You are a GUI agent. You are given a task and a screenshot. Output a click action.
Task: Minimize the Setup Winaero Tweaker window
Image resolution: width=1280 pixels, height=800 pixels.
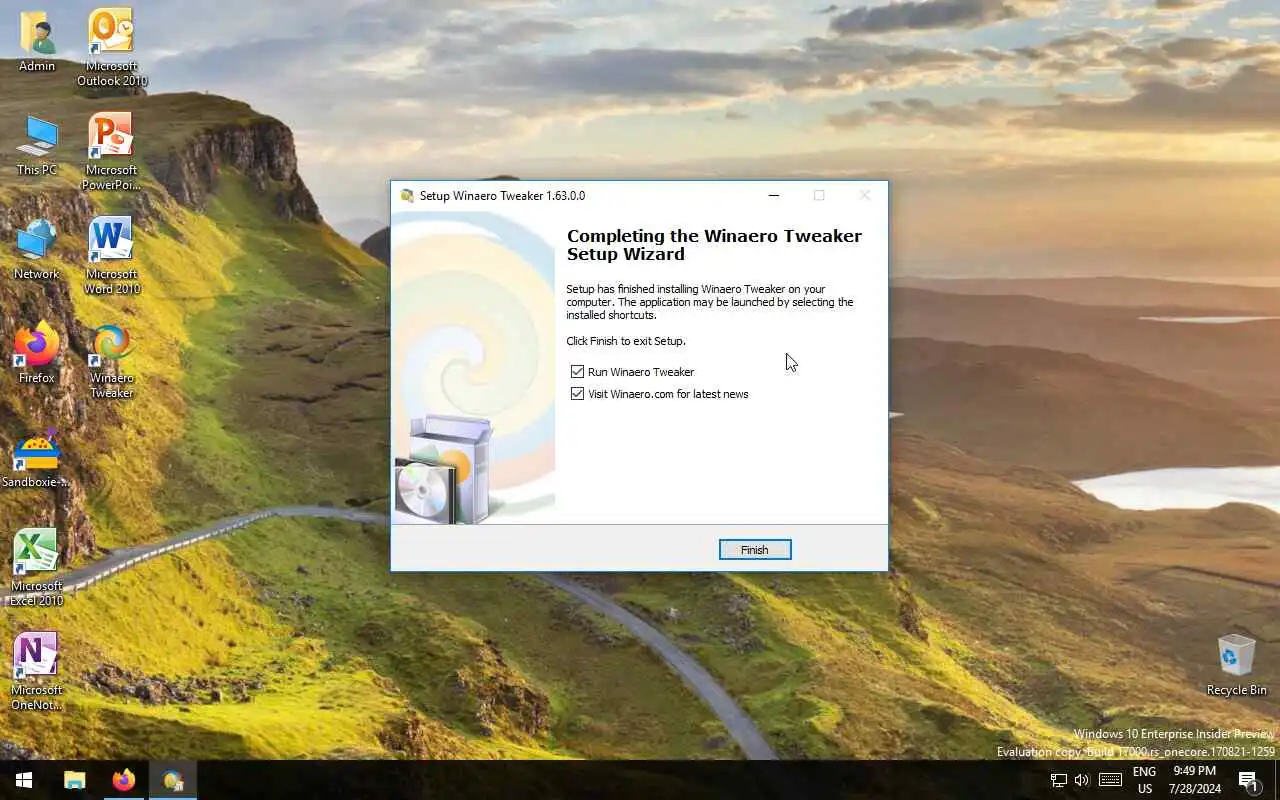773,196
